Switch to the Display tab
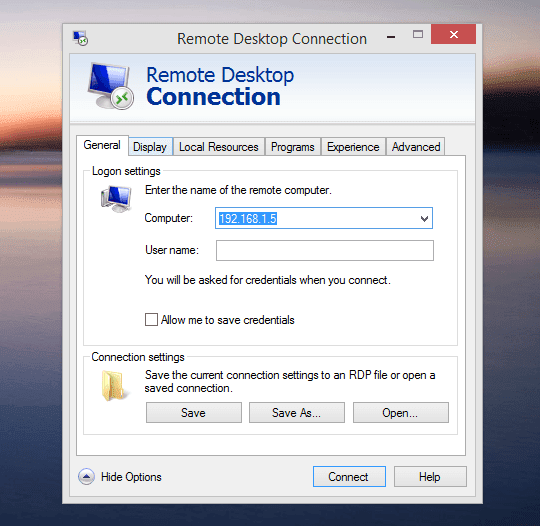This screenshot has height=526, width=540. click(150, 147)
